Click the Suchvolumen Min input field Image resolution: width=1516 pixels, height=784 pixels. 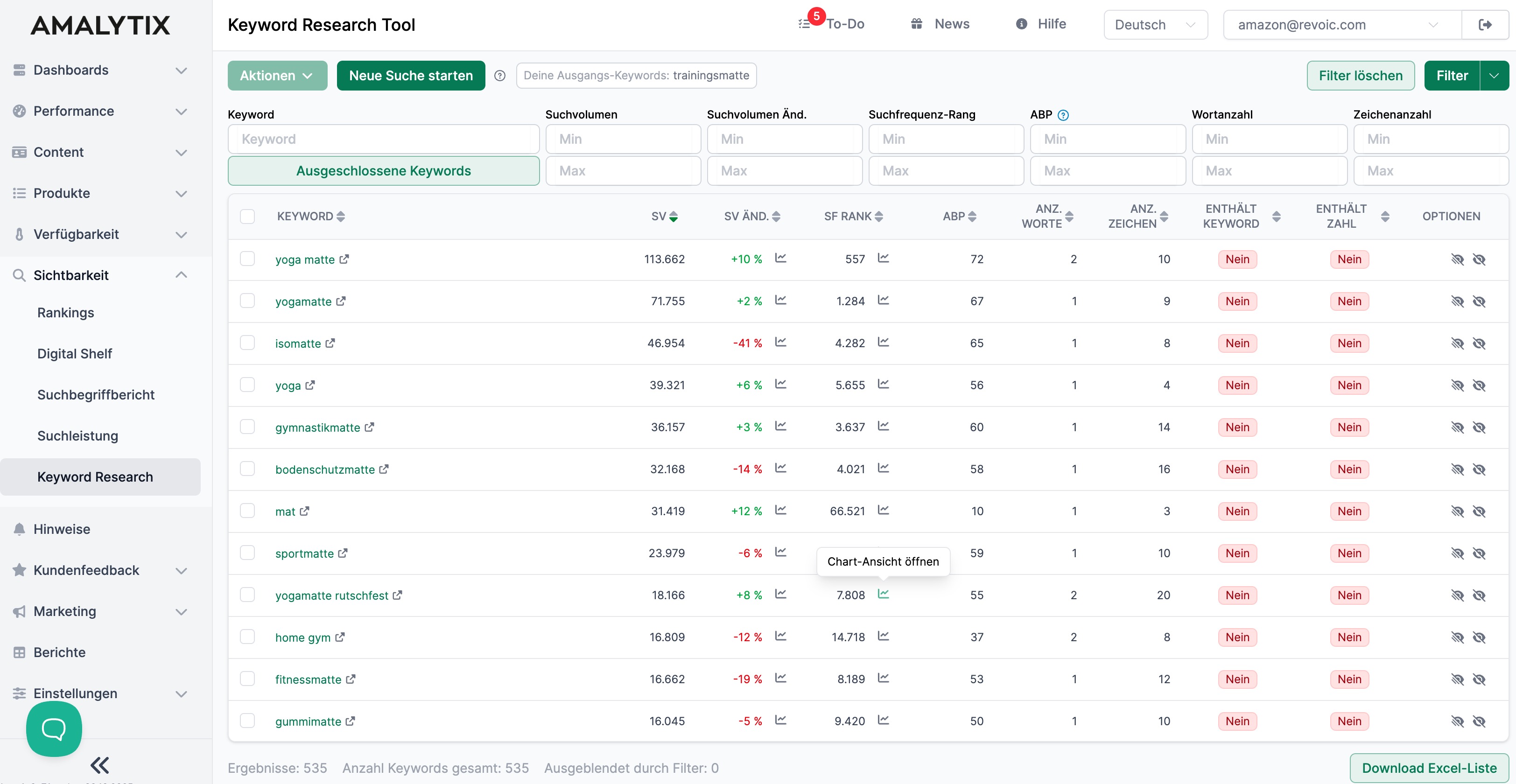(x=623, y=139)
